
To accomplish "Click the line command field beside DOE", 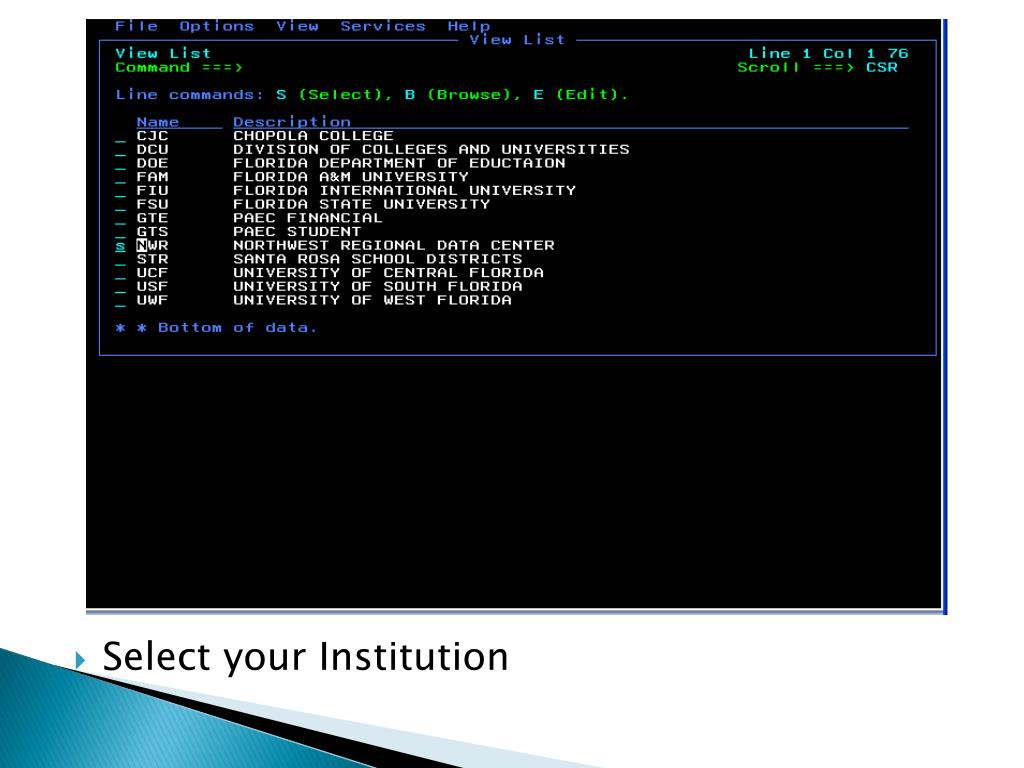I will point(120,165).
